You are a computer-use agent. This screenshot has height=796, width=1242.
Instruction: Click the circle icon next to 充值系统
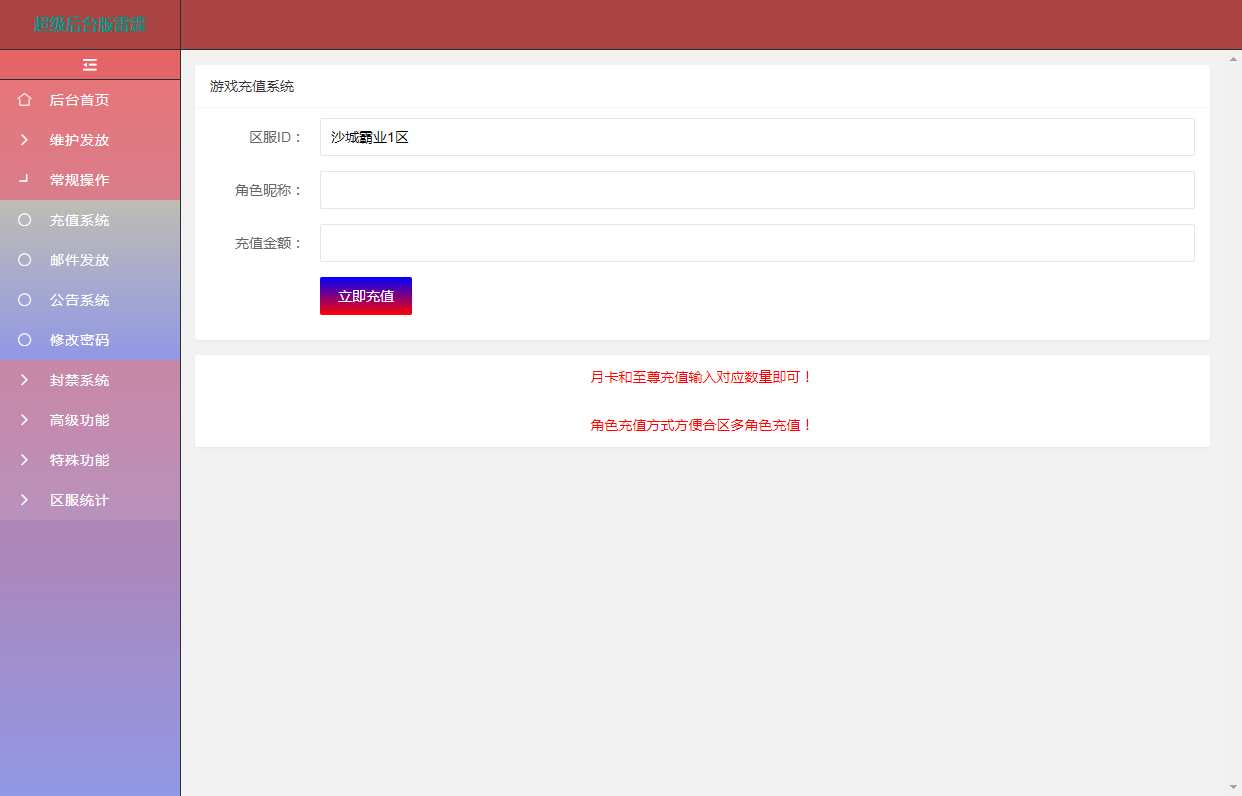pos(24,220)
